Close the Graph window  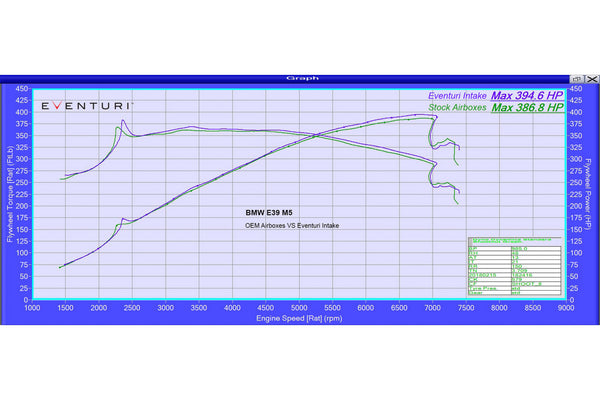pyautogui.click(x=592, y=79)
